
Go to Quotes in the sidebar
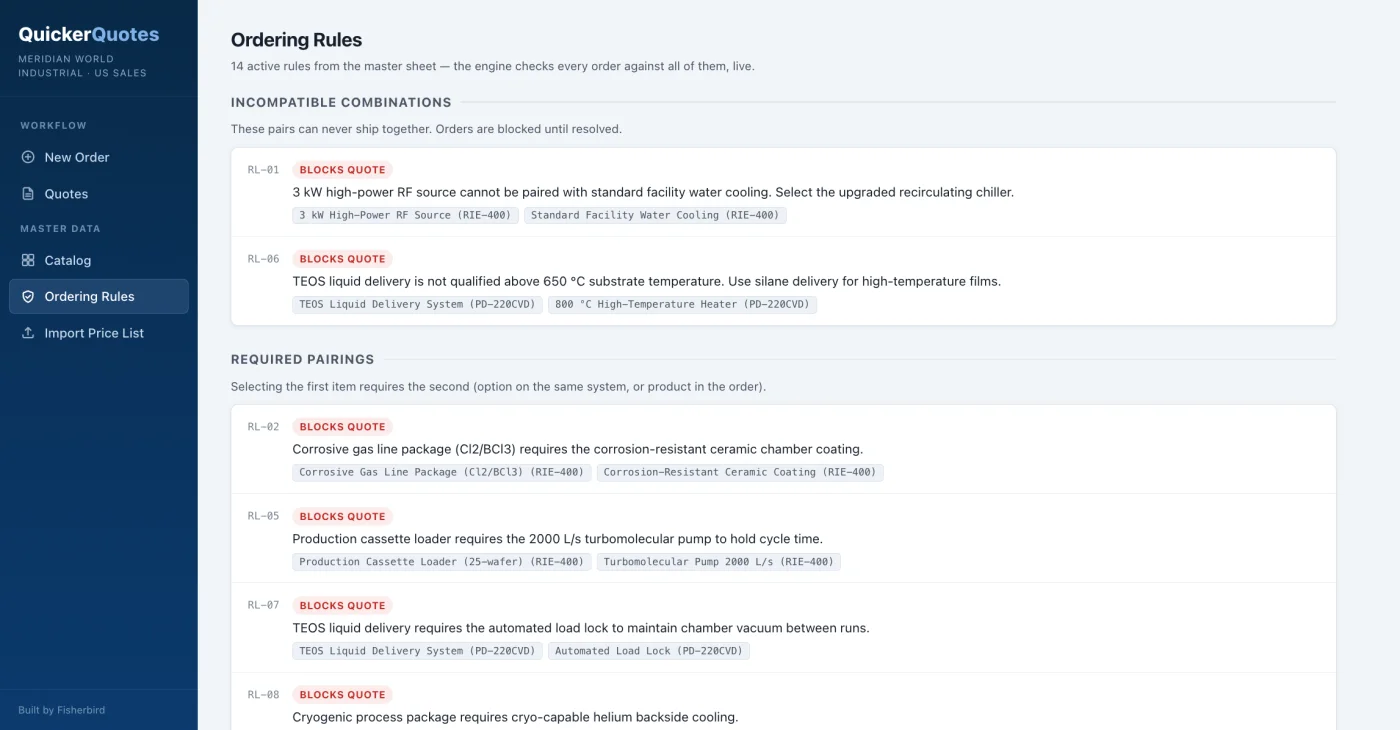[99, 194]
